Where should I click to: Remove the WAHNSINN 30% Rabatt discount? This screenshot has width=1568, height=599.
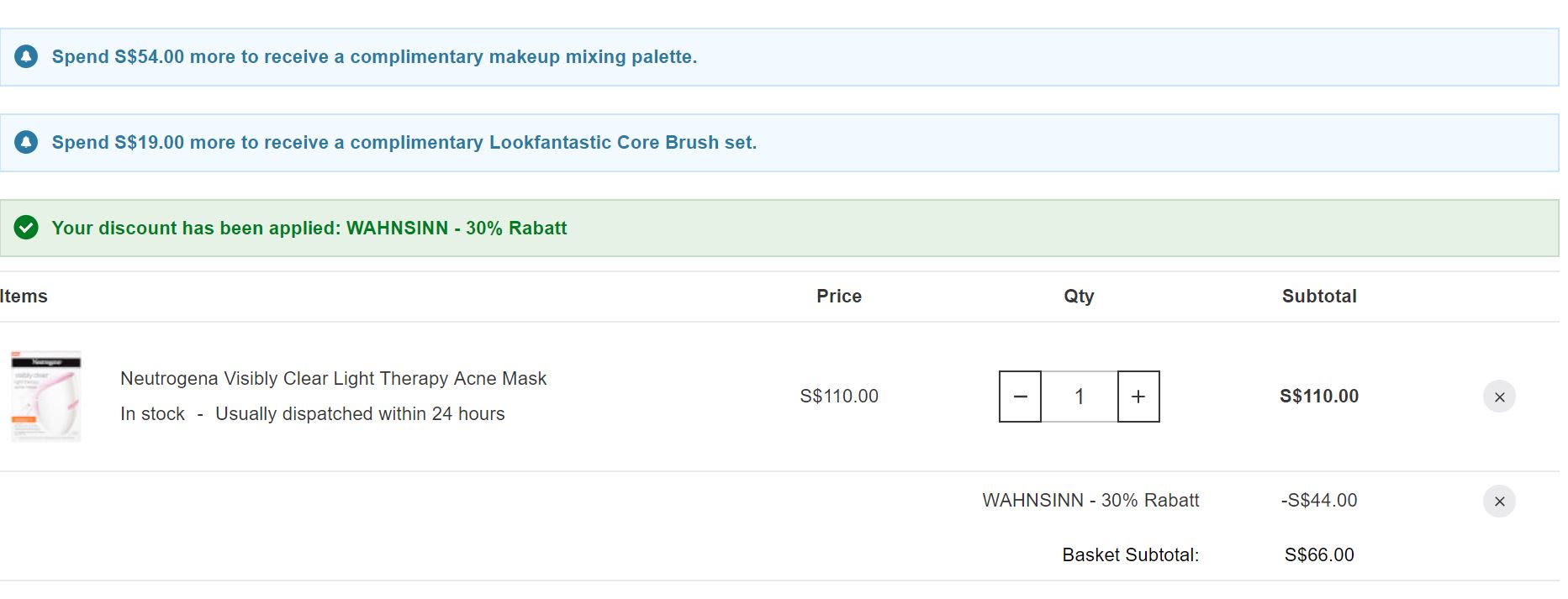(1499, 502)
